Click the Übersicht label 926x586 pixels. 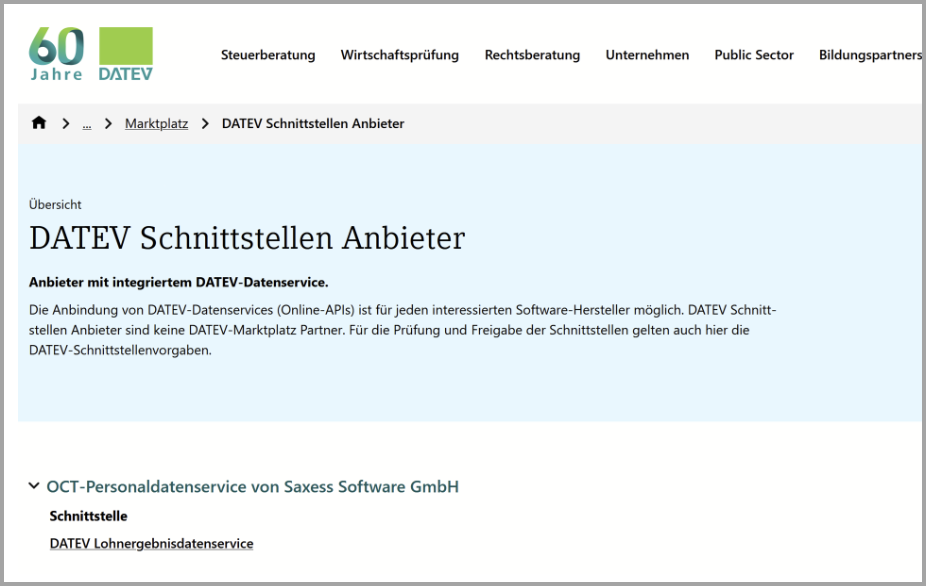pos(55,204)
